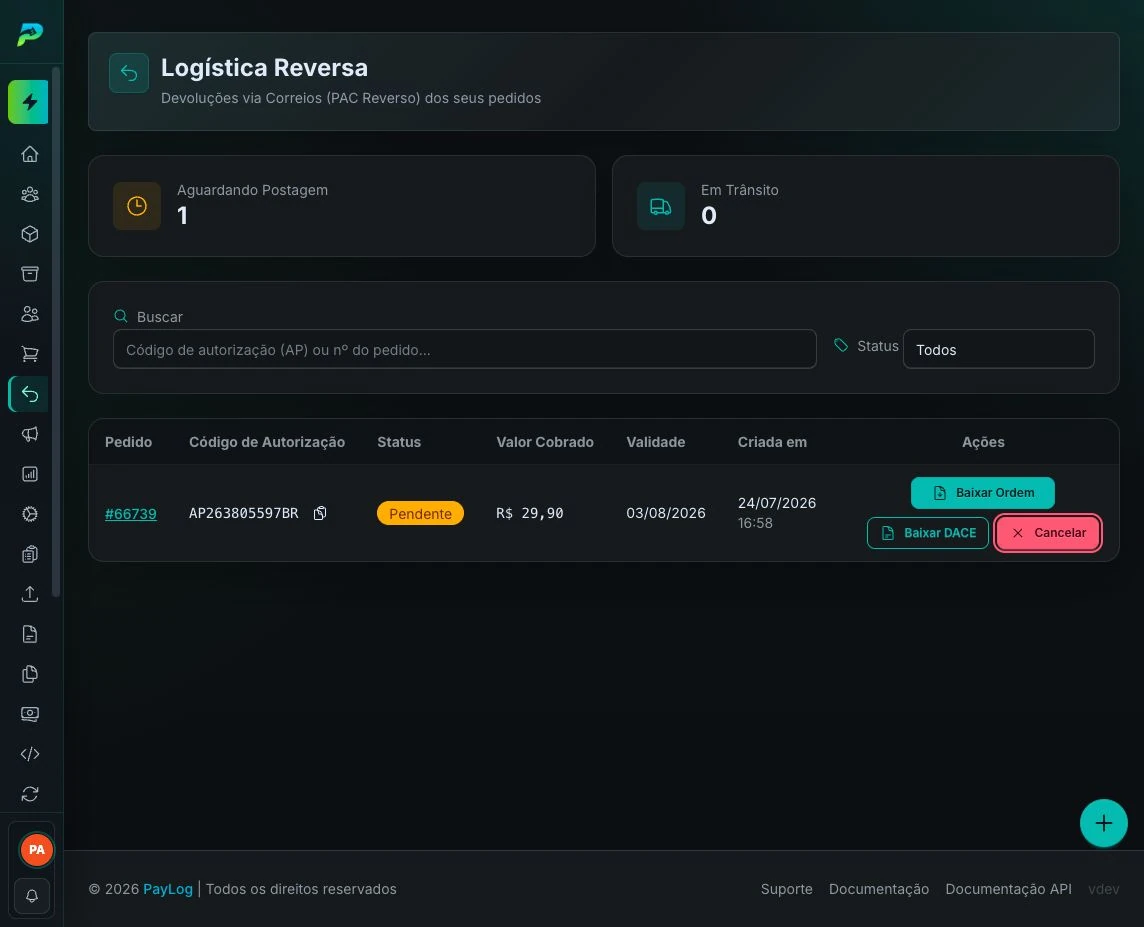The image size is (1144, 927).
Task: Click the Validade column header
Action: click(656, 442)
